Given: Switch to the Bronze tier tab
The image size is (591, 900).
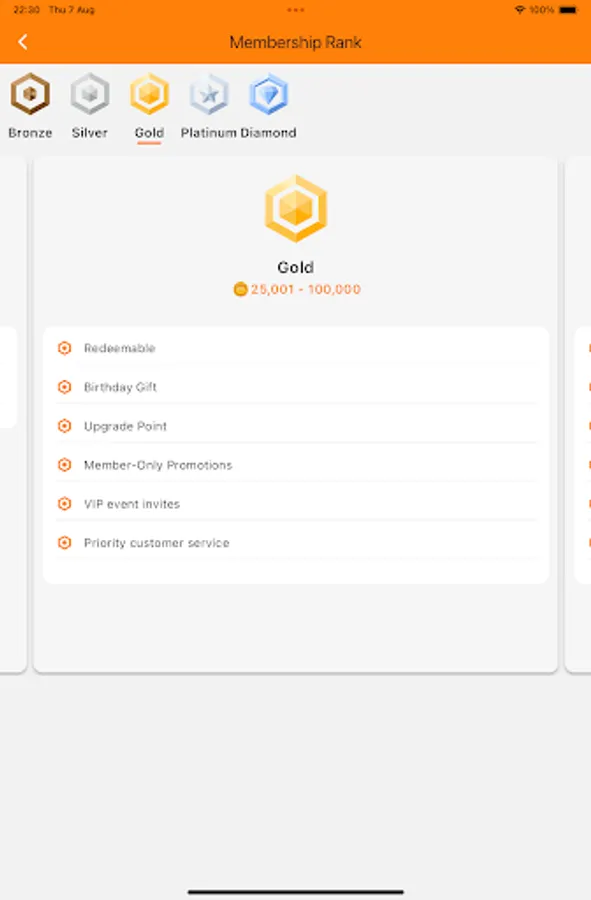Looking at the screenshot, I should click(29, 105).
